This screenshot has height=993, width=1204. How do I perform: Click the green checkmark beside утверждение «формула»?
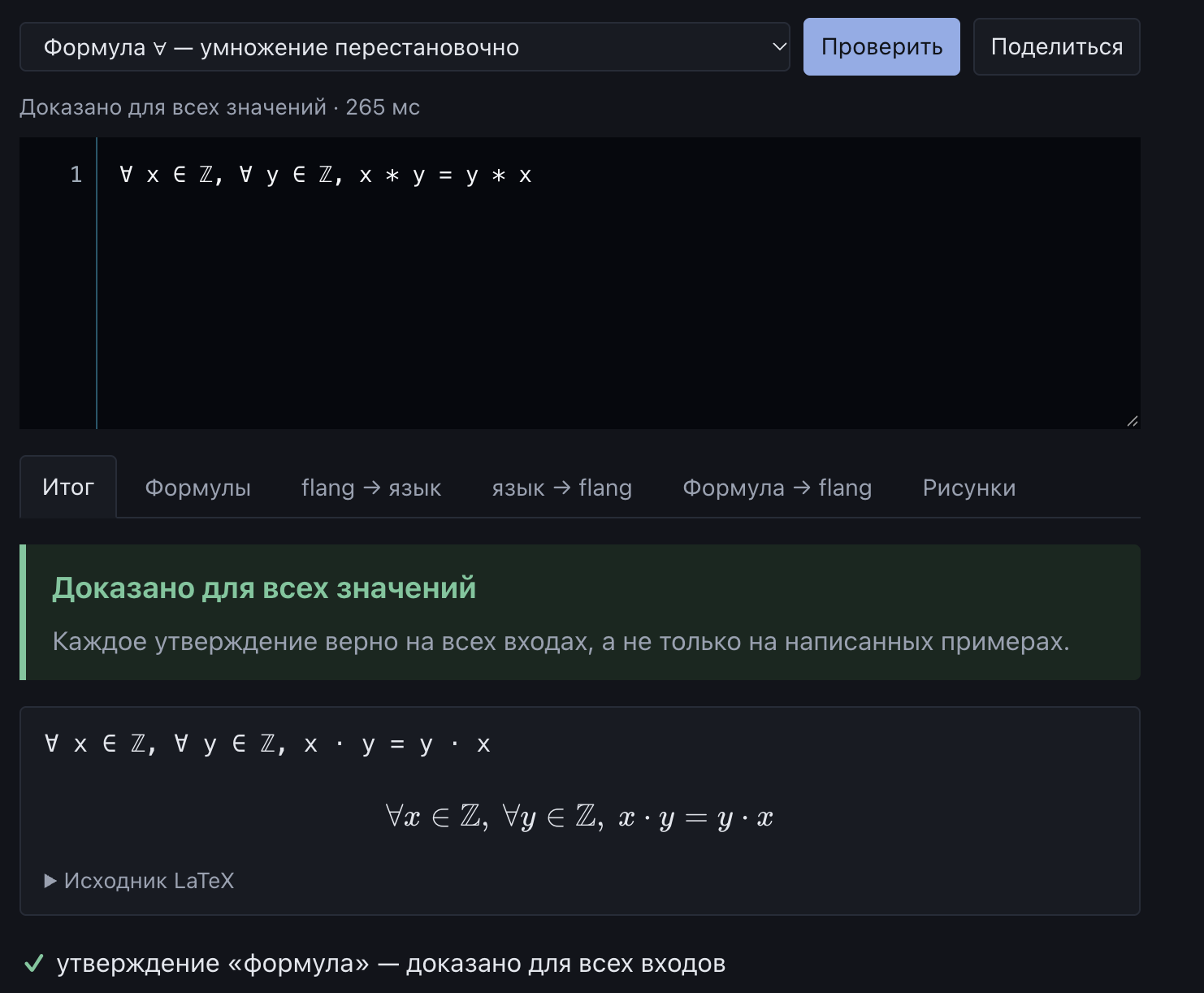click(x=33, y=964)
